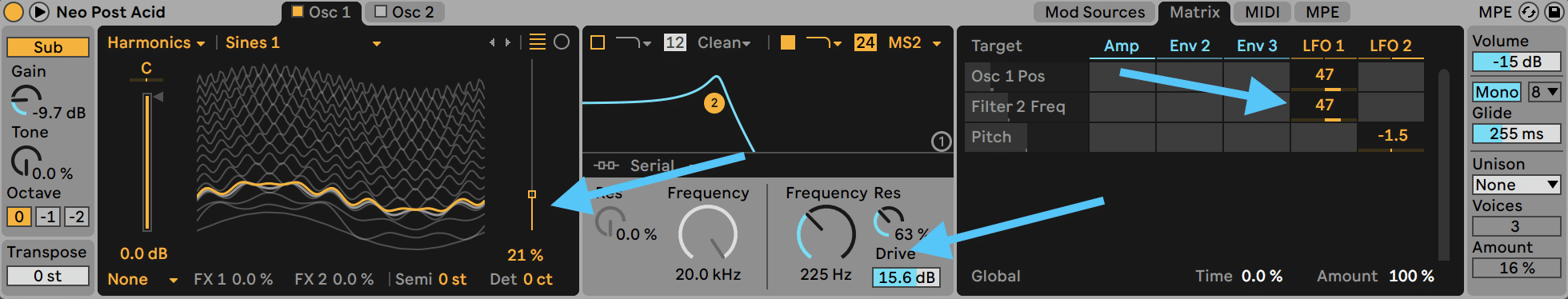
Task: Click the Sub Tone knob
Action: (x=26, y=161)
